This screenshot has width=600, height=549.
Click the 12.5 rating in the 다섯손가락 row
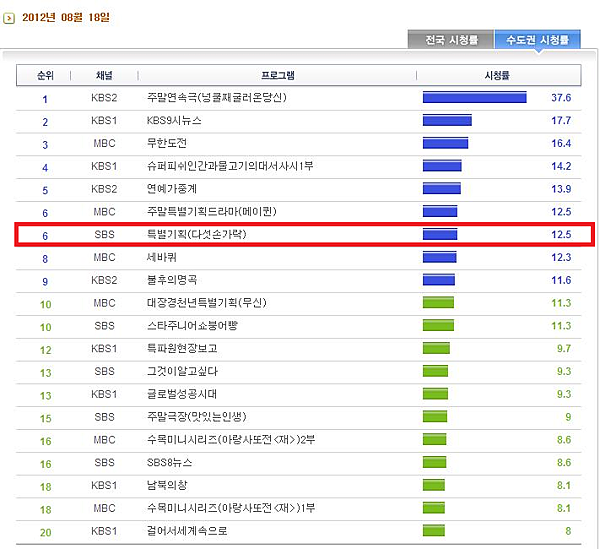click(x=561, y=234)
